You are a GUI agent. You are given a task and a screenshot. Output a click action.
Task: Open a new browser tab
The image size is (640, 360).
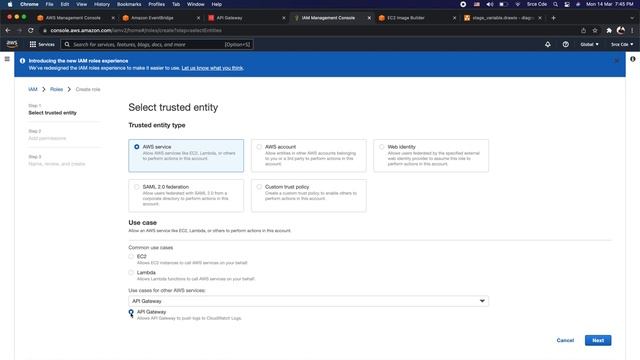tap(553, 18)
